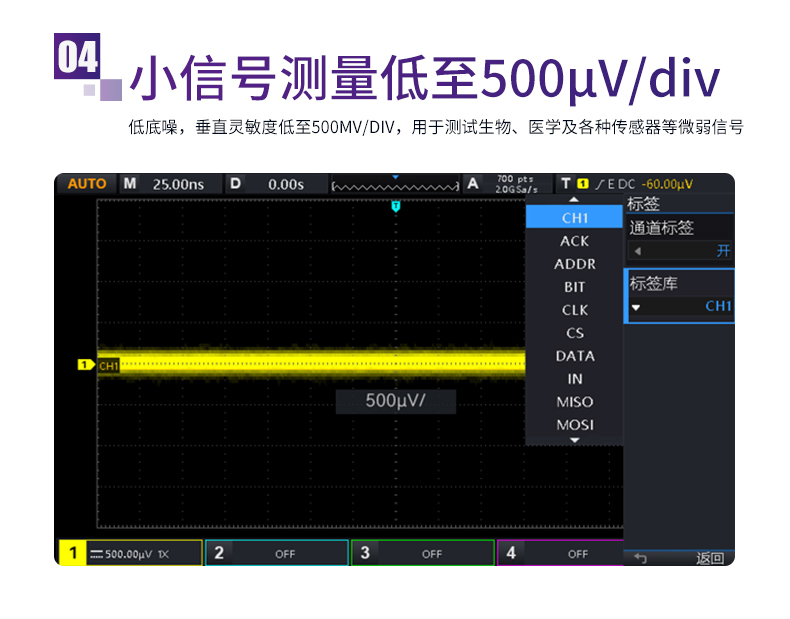Image resolution: width=790 pixels, height=619 pixels.
Task: Pick the ADDR label entry
Action: click(x=574, y=264)
